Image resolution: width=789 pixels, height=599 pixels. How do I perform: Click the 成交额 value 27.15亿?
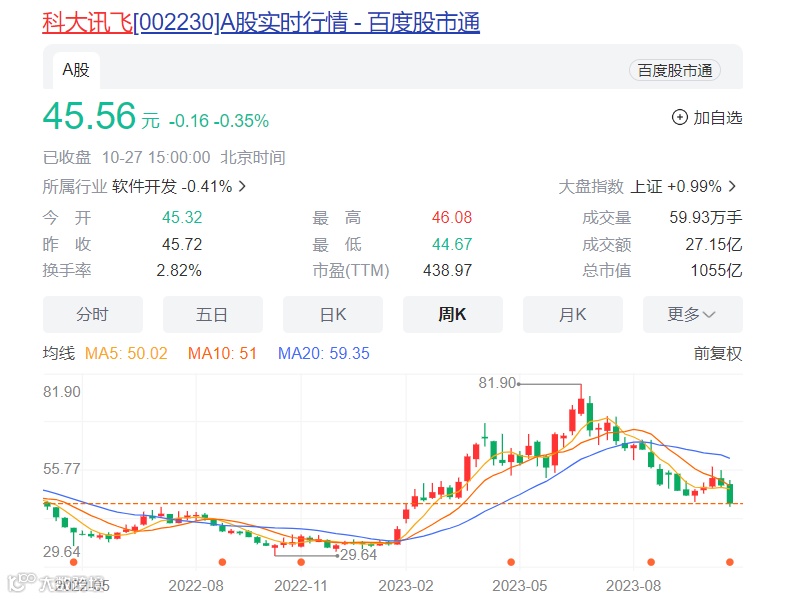click(714, 244)
